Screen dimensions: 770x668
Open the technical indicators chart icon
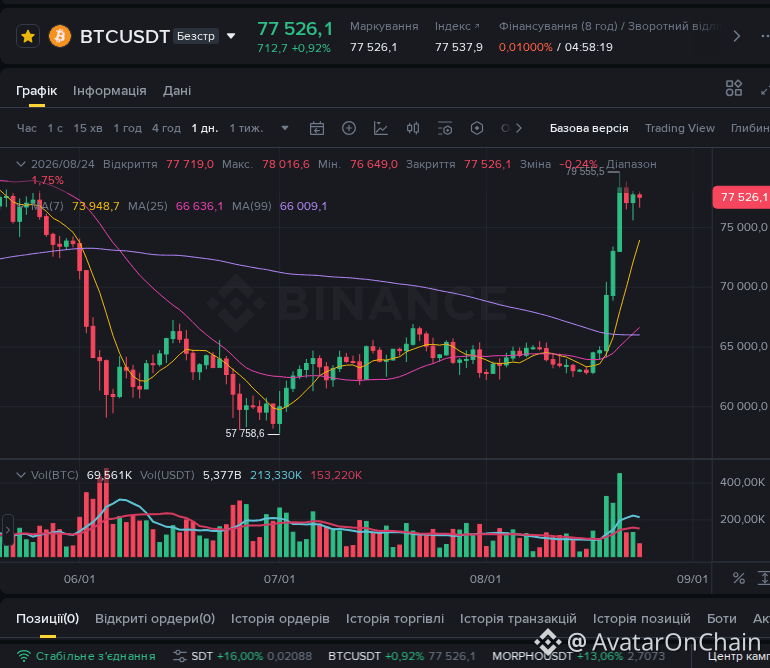pos(381,128)
